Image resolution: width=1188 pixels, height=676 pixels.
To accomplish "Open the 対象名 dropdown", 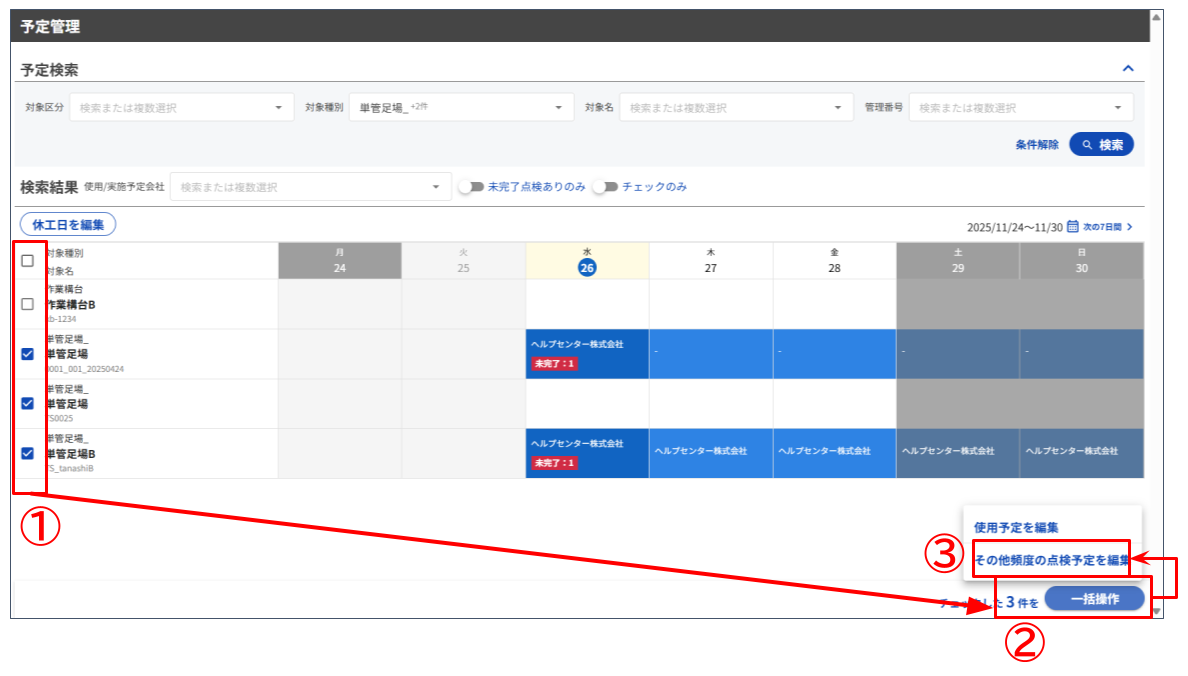I will coord(735,107).
